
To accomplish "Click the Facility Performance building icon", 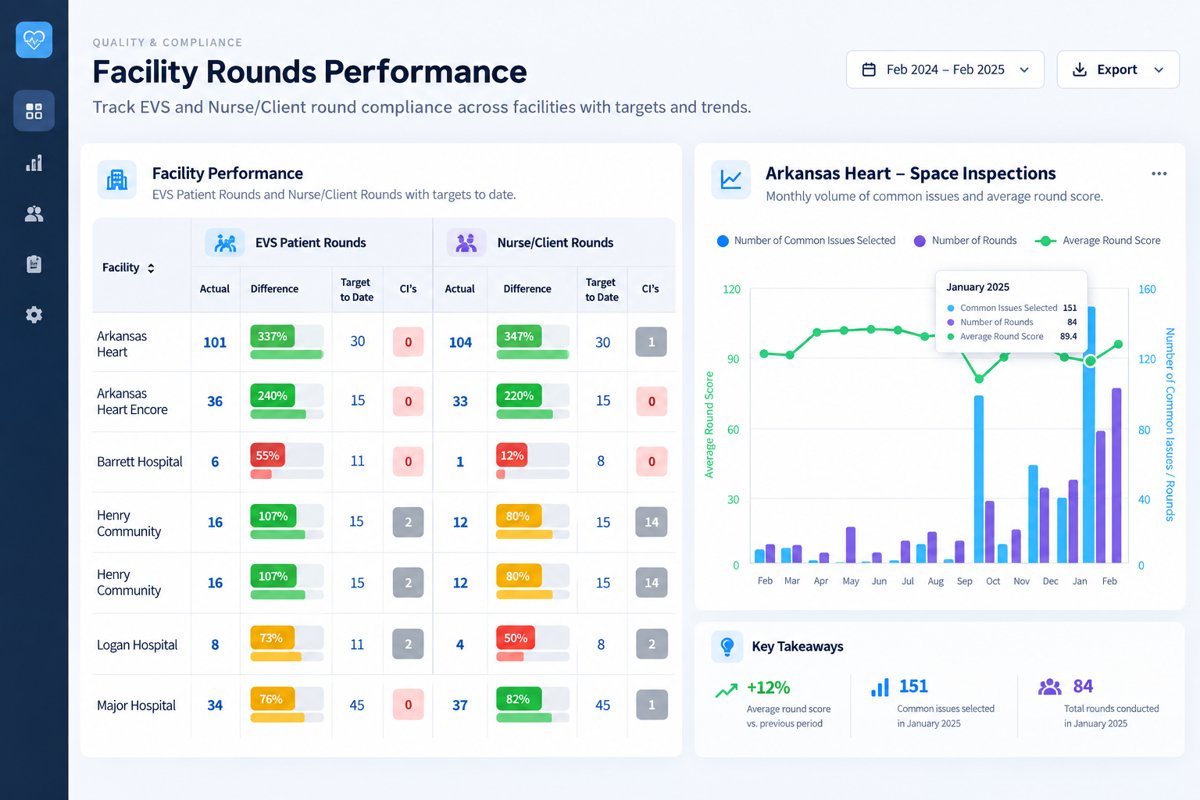I will (x=117, y=180).
